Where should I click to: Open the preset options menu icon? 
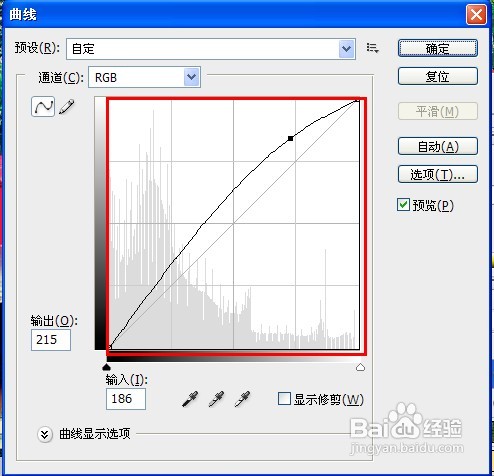(x=372, y=48)
